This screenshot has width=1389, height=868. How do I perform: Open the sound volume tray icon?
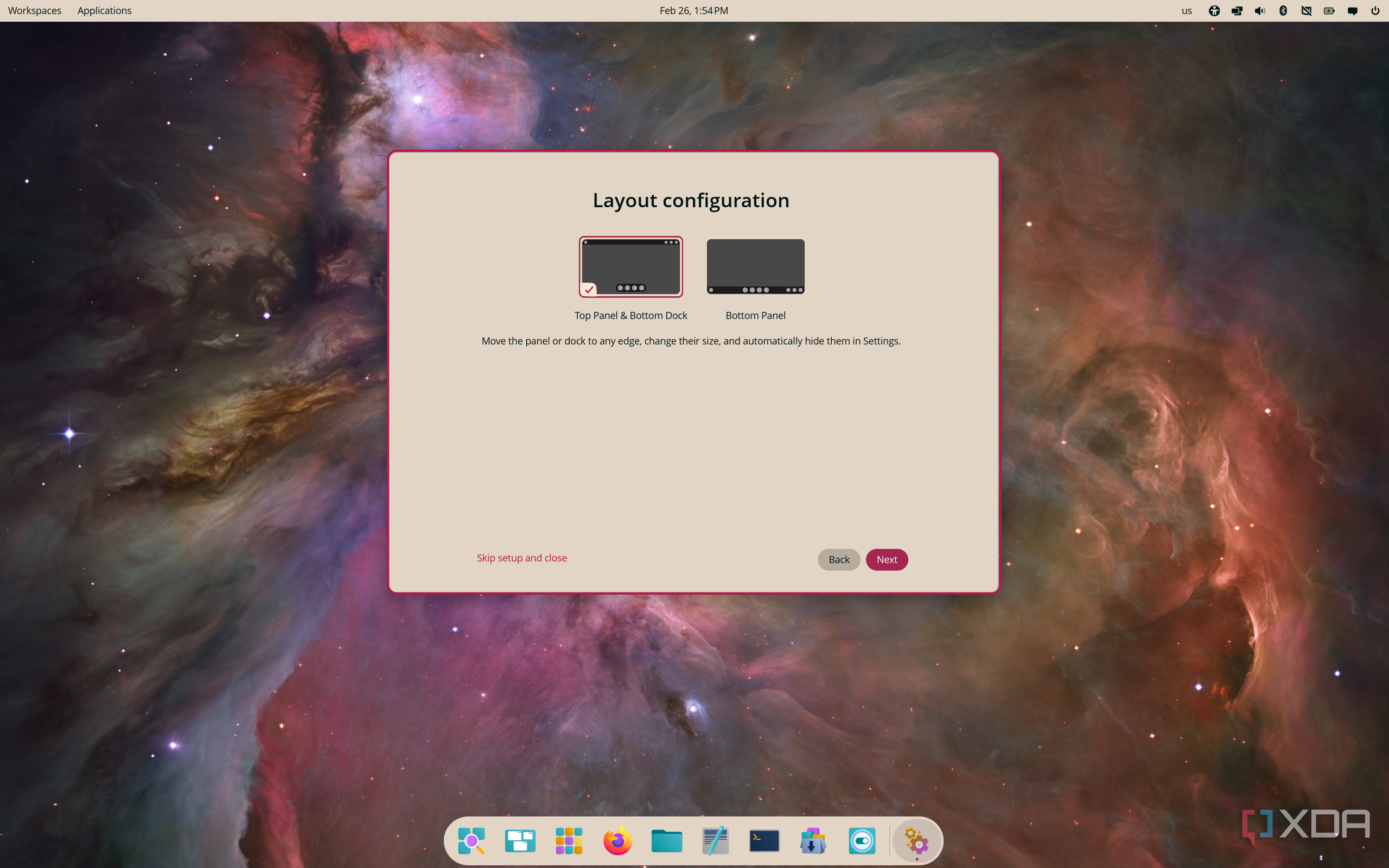(x=1260, y=10)
